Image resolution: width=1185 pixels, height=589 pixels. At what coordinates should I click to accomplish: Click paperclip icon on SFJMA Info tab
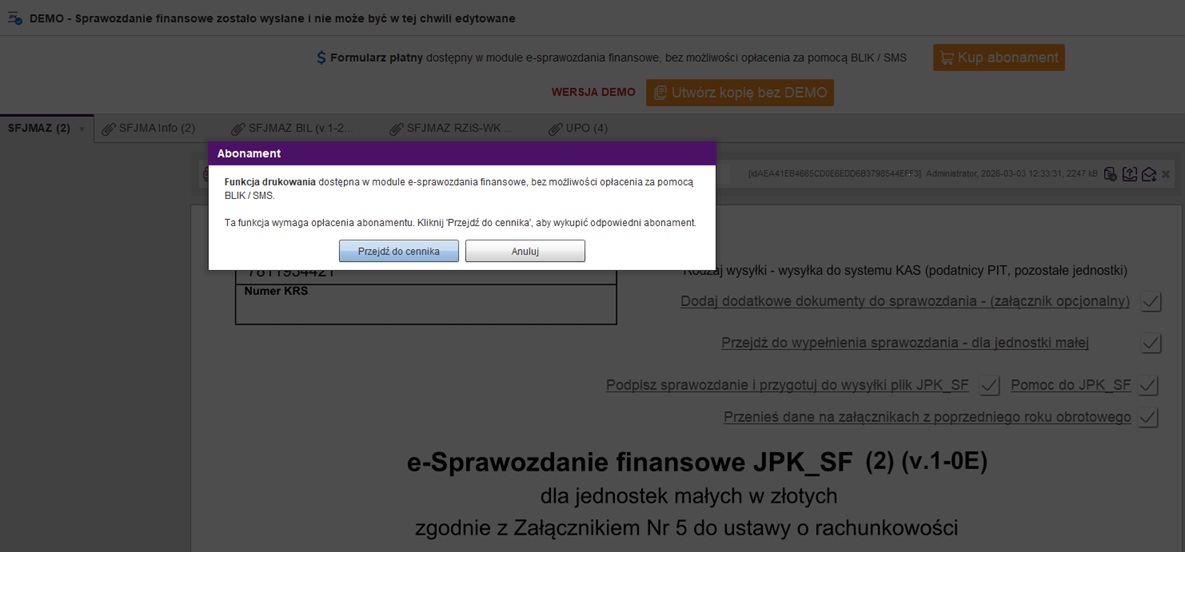108,129
